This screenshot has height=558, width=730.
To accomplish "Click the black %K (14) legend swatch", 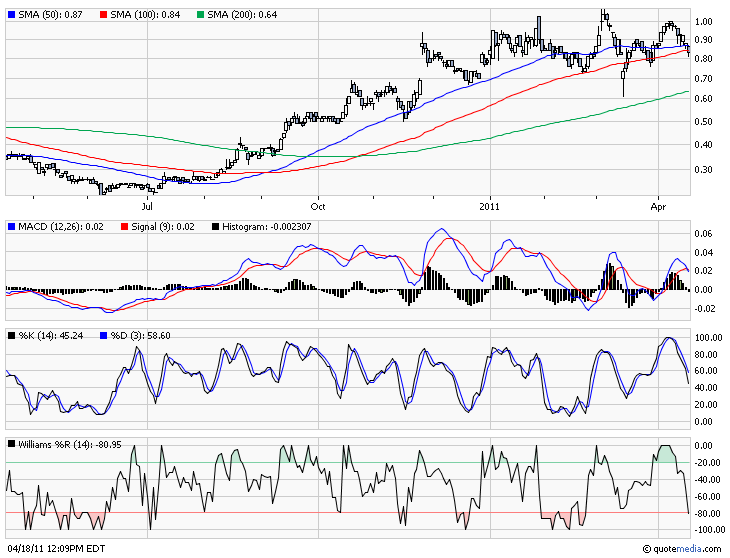I will (12, 336).
